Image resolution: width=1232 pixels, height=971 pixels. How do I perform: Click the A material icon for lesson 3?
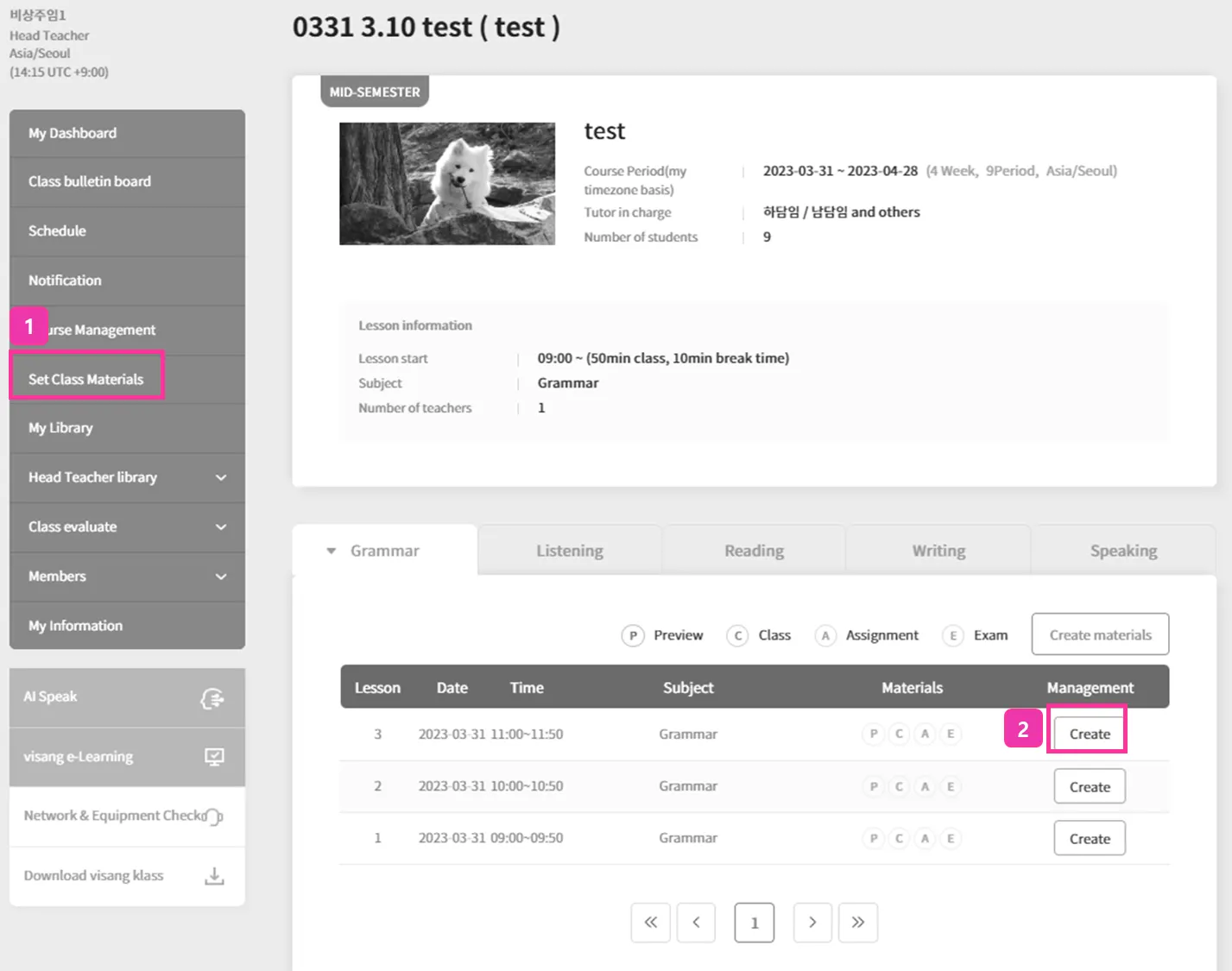925,734
